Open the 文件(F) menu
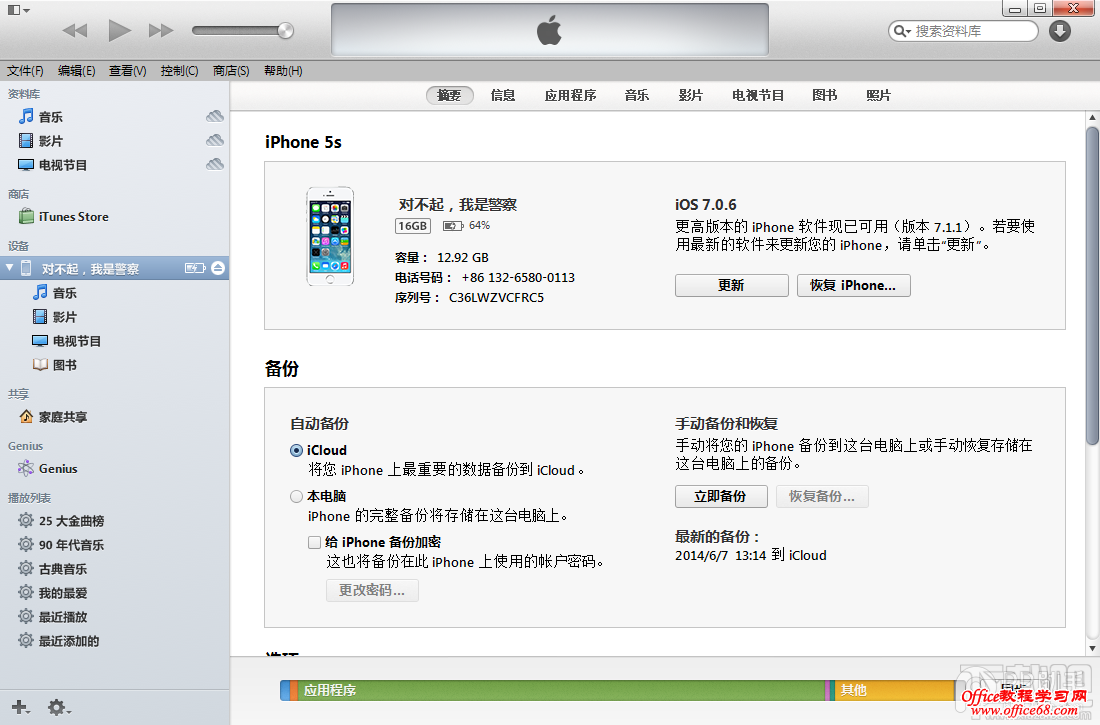1100x725 pixels. coord(25,71)
